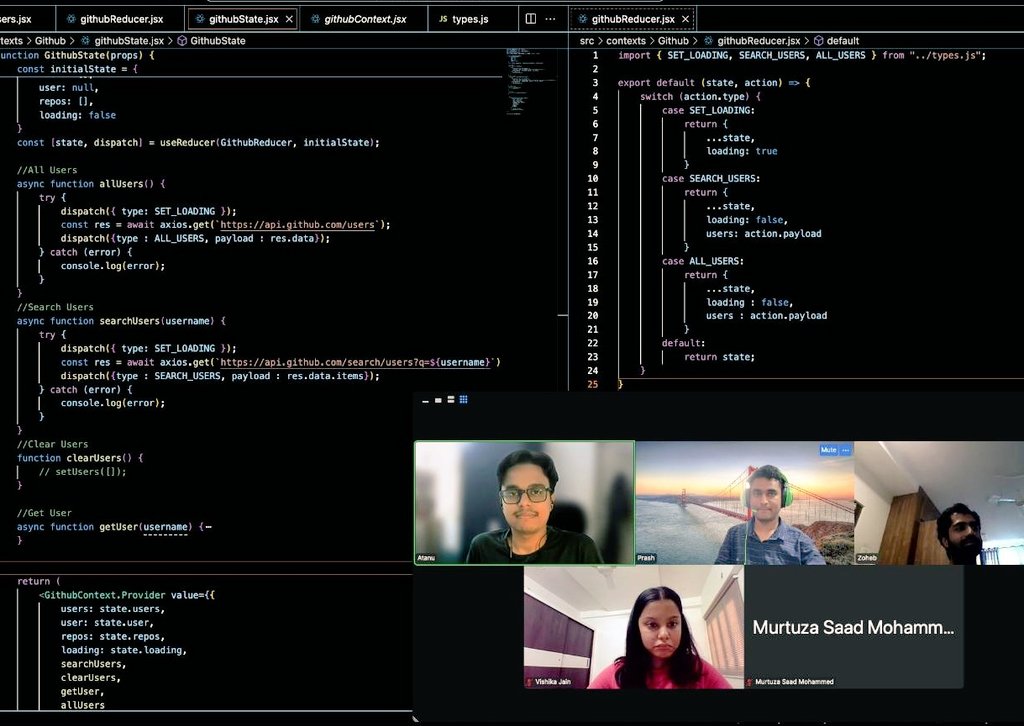Select the Atanu video tile

pyautogui.click(x=524, y=503)
